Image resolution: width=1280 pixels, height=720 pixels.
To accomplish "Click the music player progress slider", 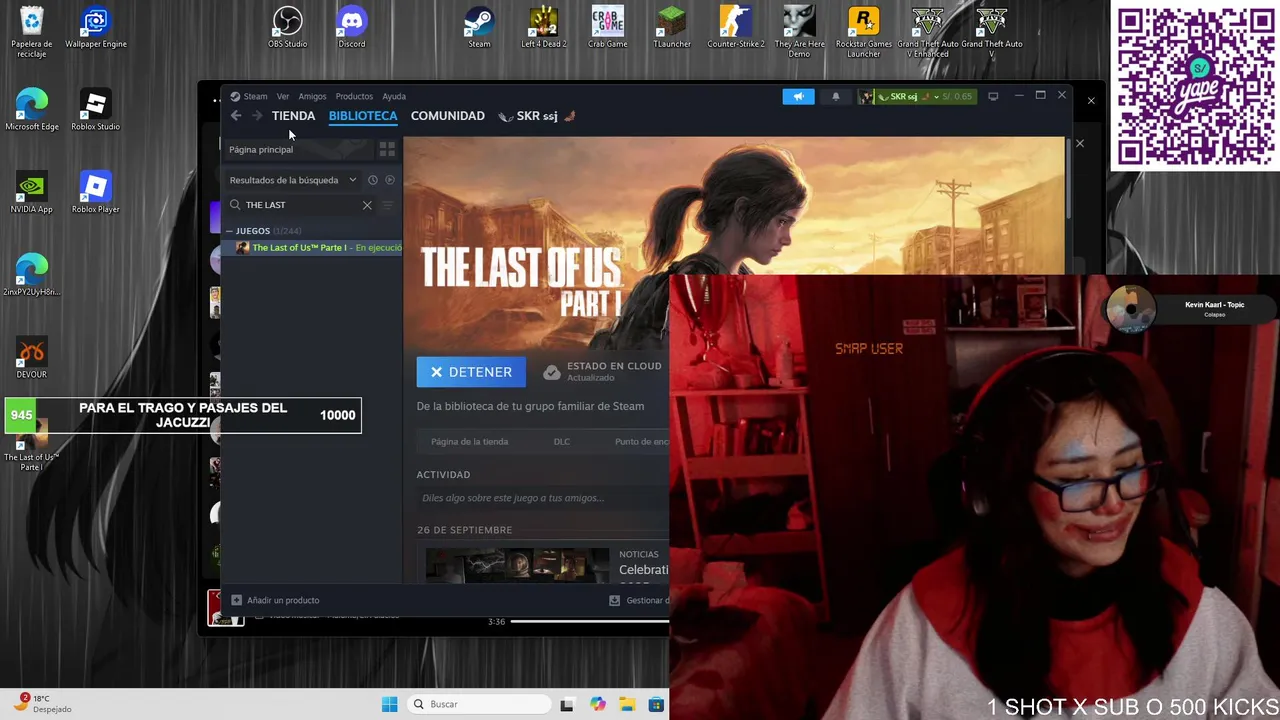I will pos(590,621).
